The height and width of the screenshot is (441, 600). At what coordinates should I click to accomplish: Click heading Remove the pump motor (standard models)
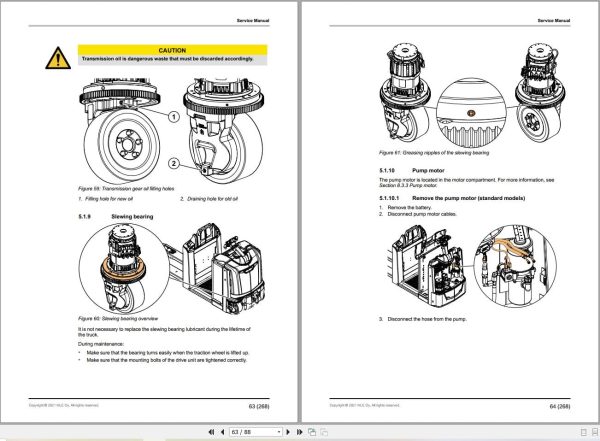coord(468,198)
